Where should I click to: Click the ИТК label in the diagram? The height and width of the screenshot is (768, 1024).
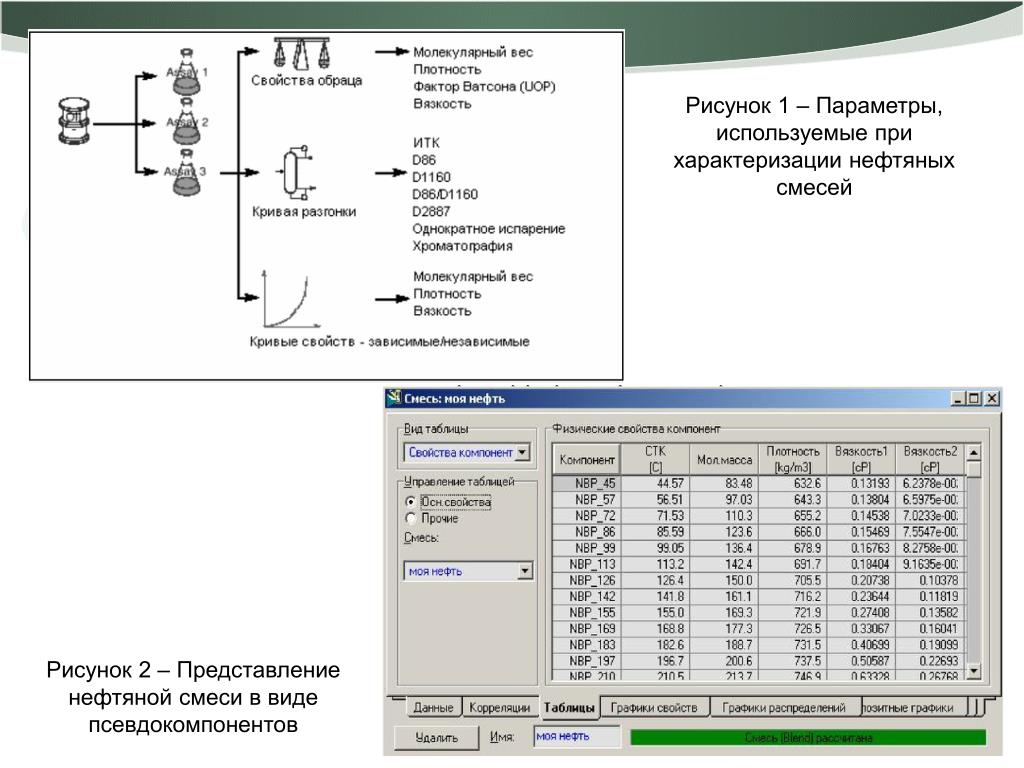[426, 142]
